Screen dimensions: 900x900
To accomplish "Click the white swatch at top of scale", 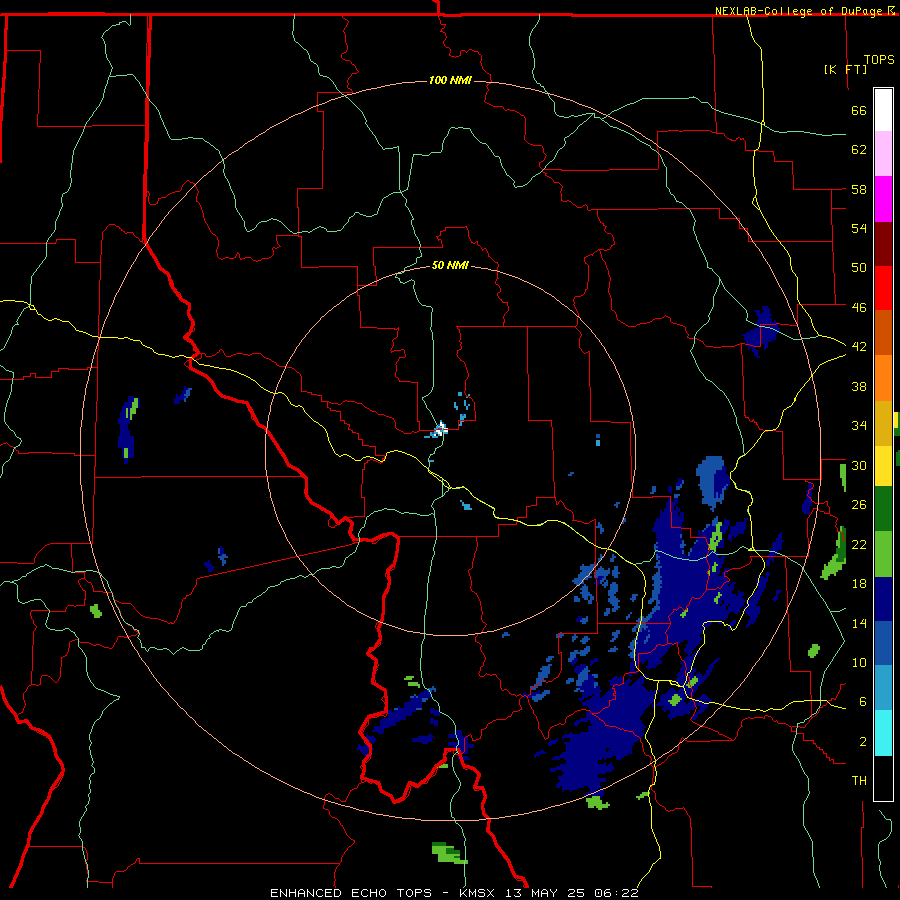I will 883,110.
